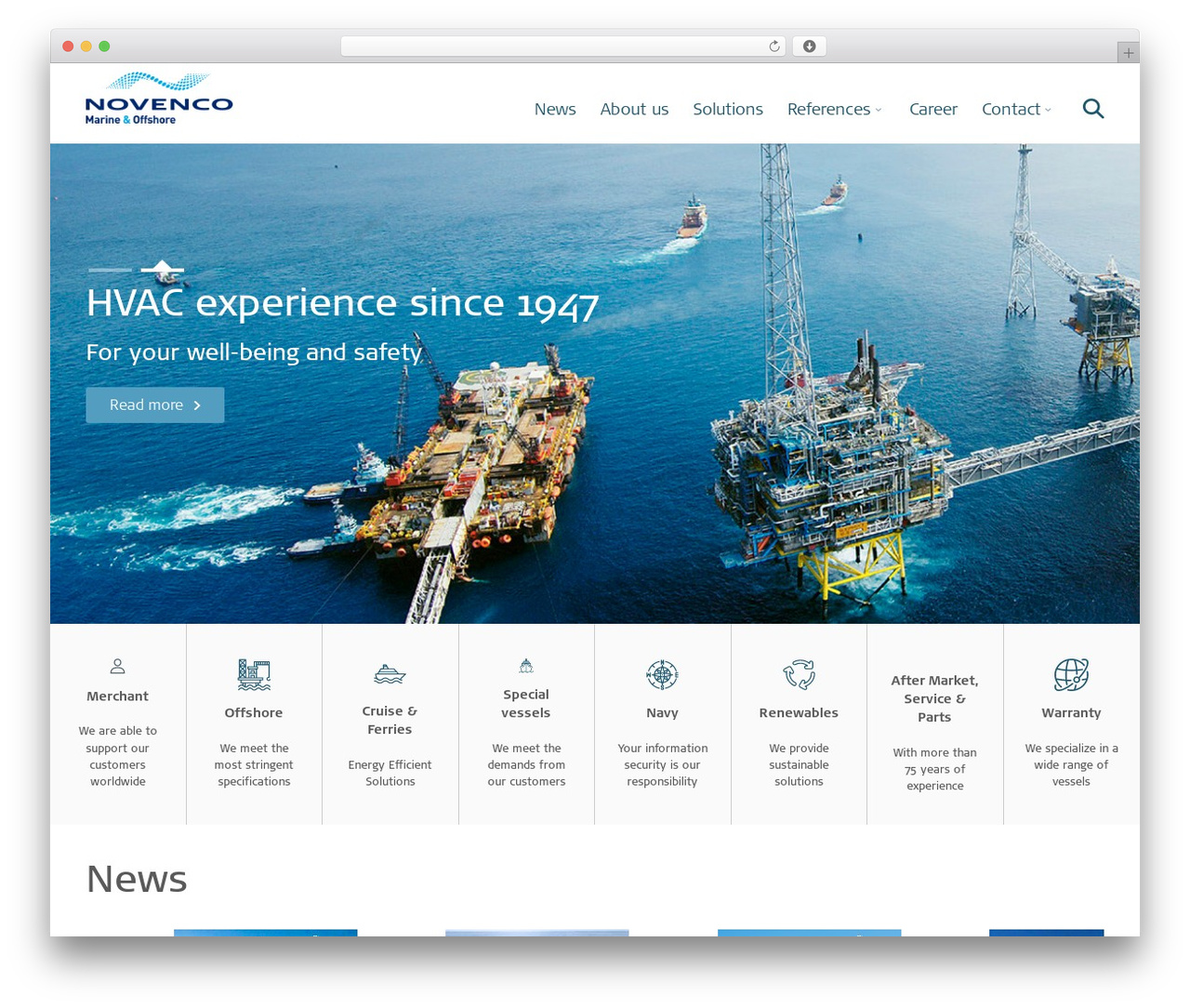Open the After Market, Service & Parts link

click(934, 698)
